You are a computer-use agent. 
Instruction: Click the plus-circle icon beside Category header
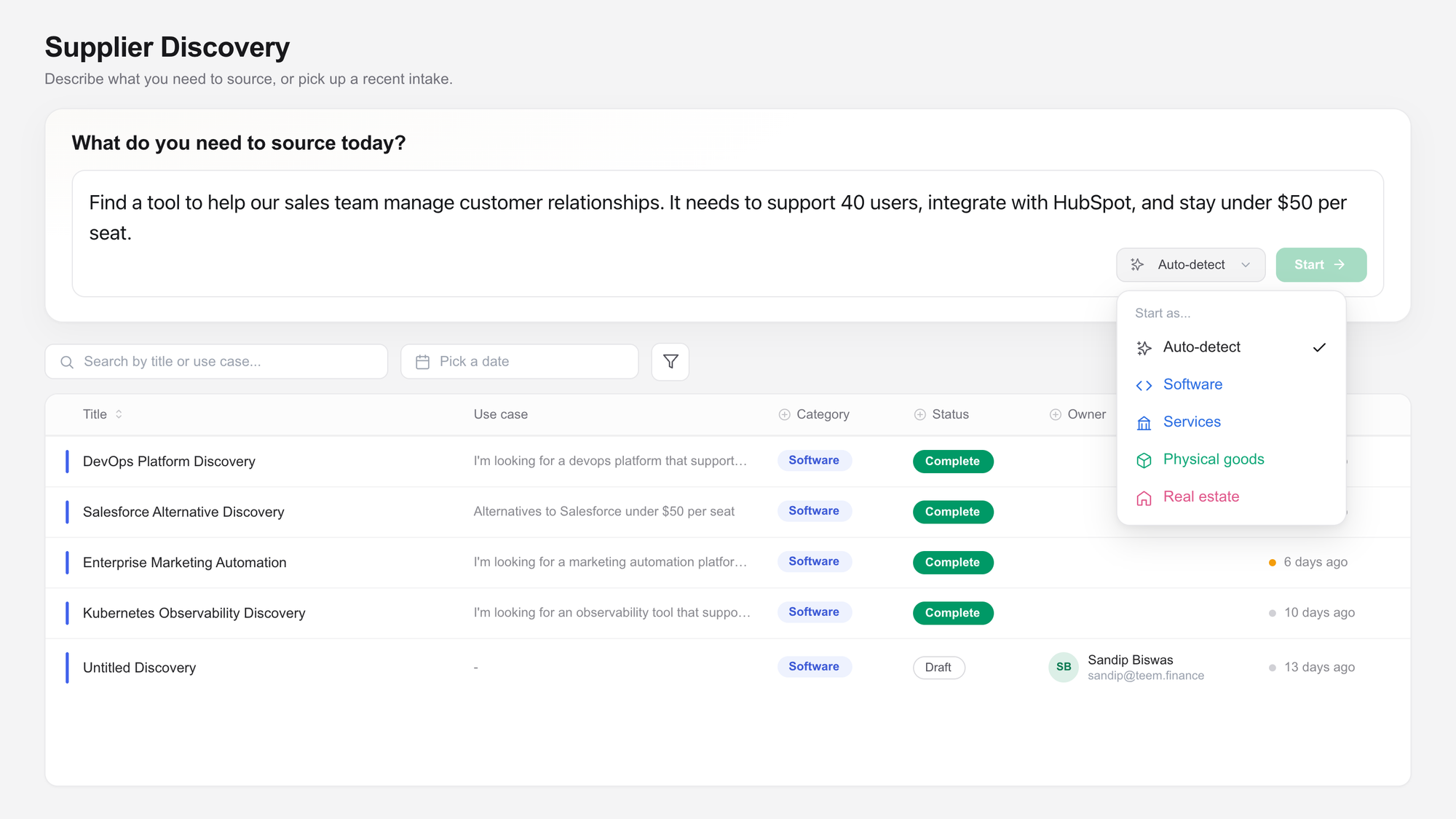pyautogui.click(x=784, y=414)
